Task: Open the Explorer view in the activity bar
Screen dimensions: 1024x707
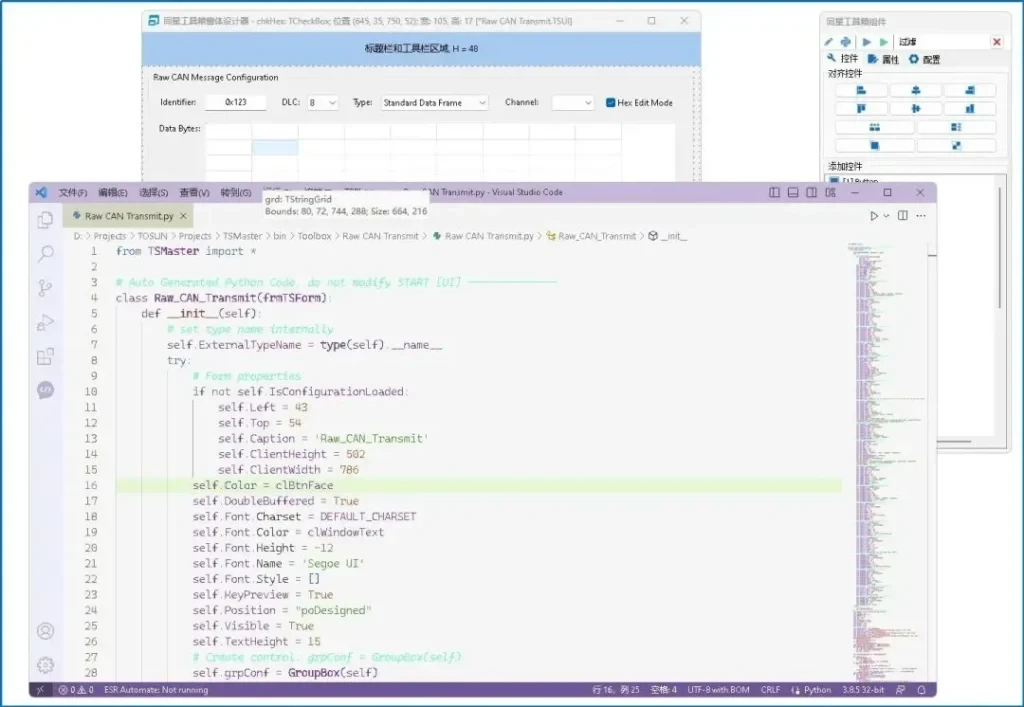Action: pos(45,220)
